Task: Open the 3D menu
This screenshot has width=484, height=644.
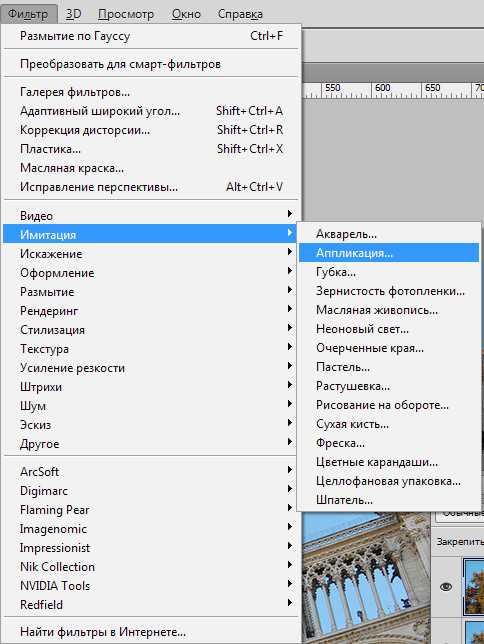Action: 74,14
